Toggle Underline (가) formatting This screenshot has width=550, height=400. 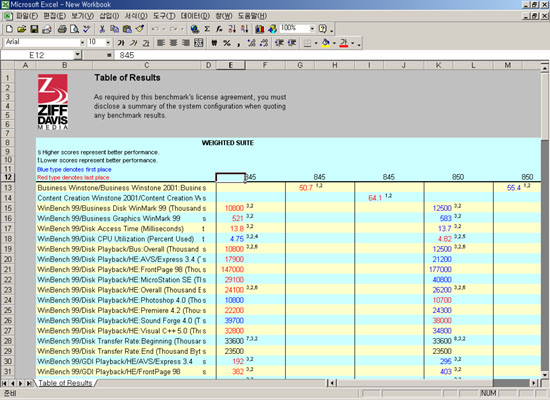[x=146, y=43]
